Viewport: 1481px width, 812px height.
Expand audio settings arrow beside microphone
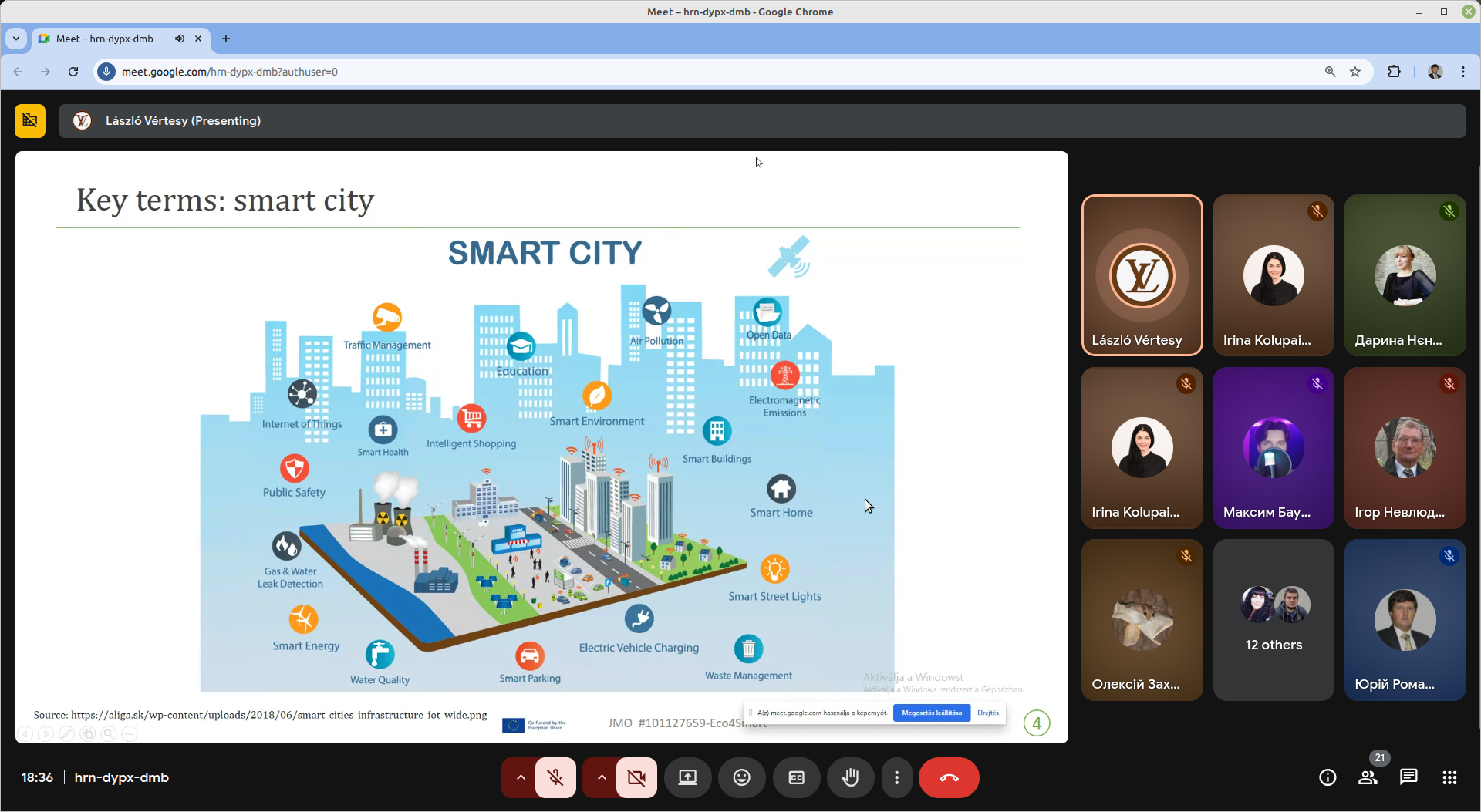click(521, 777)
